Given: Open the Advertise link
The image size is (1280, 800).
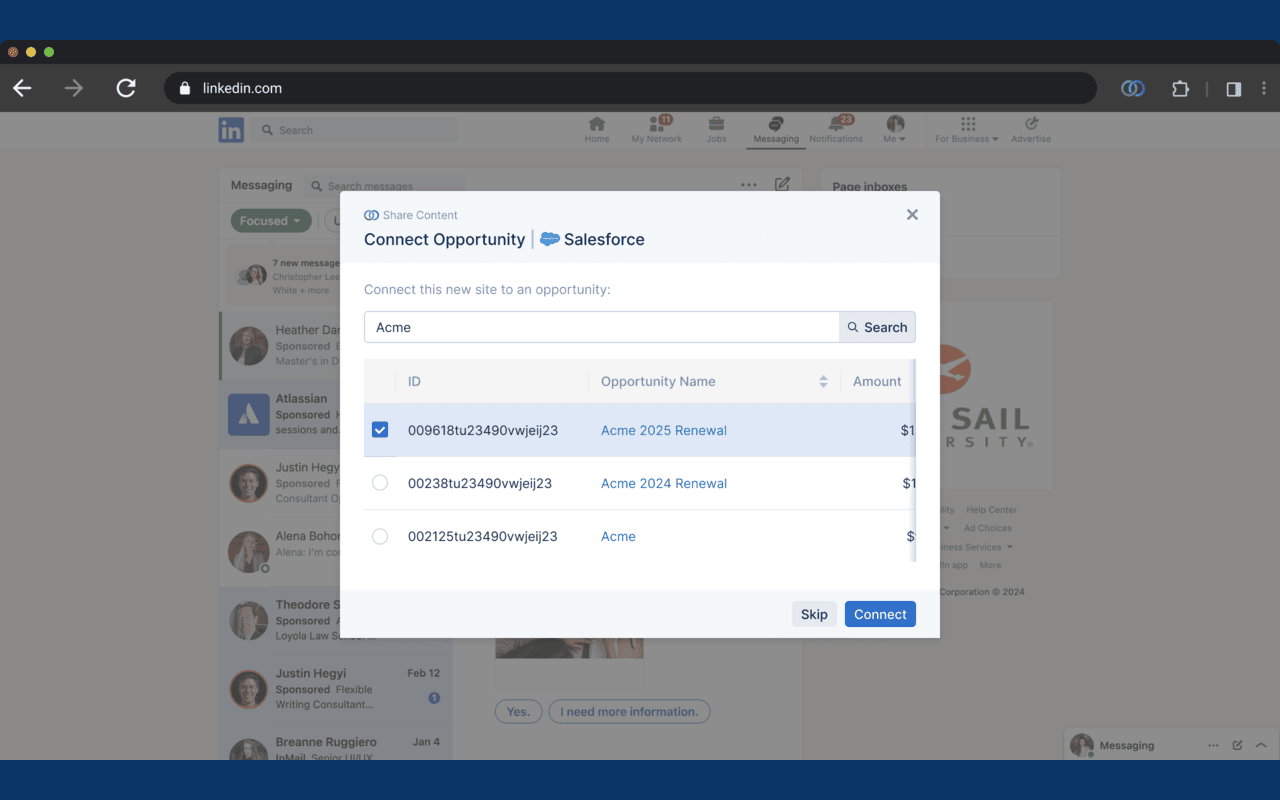Looking at the screenshot, I should tap(1031, 130).
